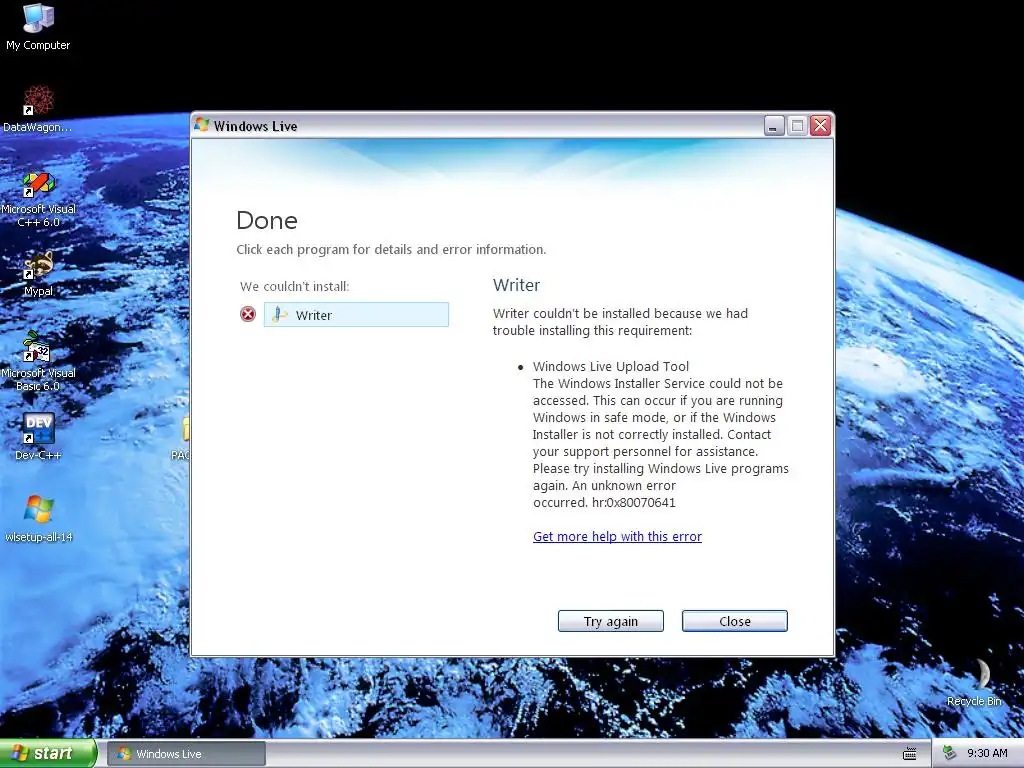Click the Windows Live taskbar button
This screenshot has width=1024, height=768.
click(x=186, y=754)
